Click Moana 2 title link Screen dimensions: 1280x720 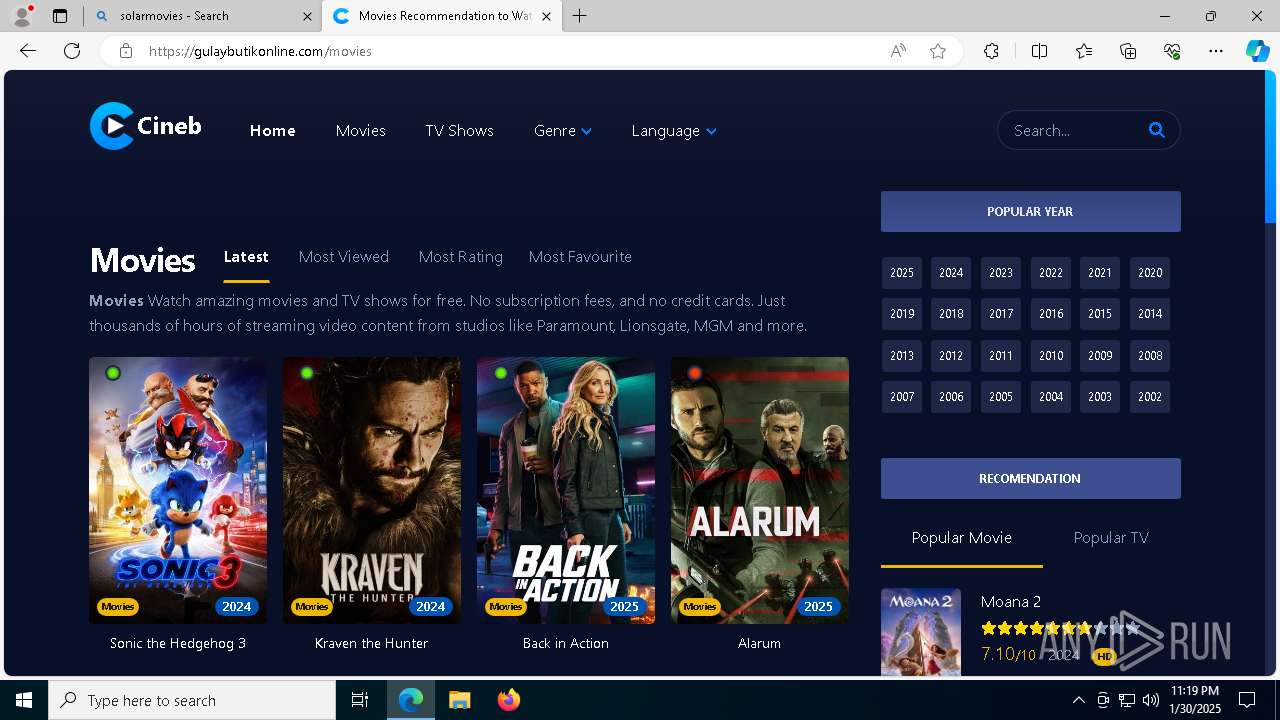(1011, 601)
